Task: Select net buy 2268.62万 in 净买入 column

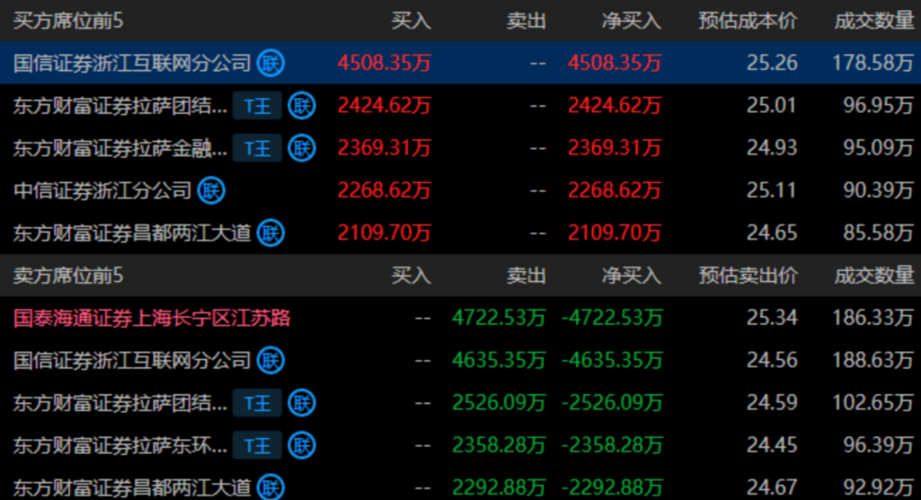Action: (614, 190)
